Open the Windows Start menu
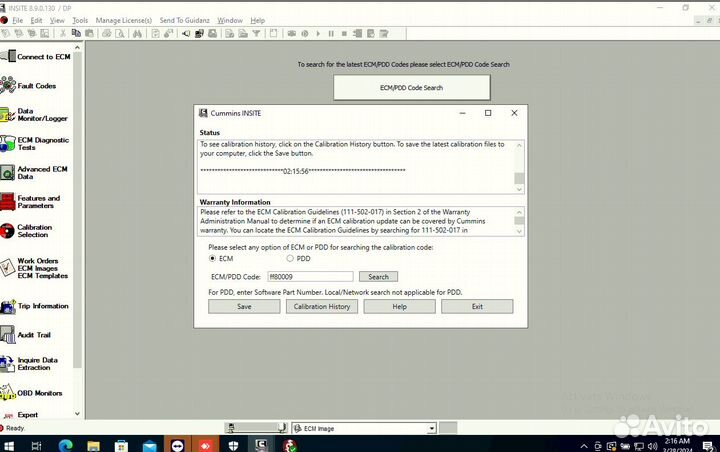The width and height of the screenshot is (720, 452). (x=9, y=446)
